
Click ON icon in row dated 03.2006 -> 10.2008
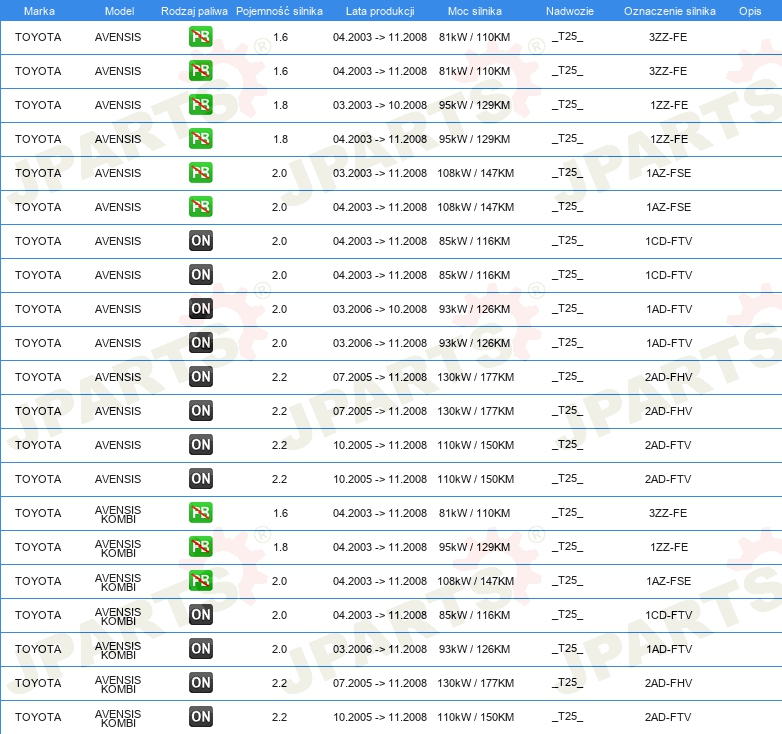[201, 309]
